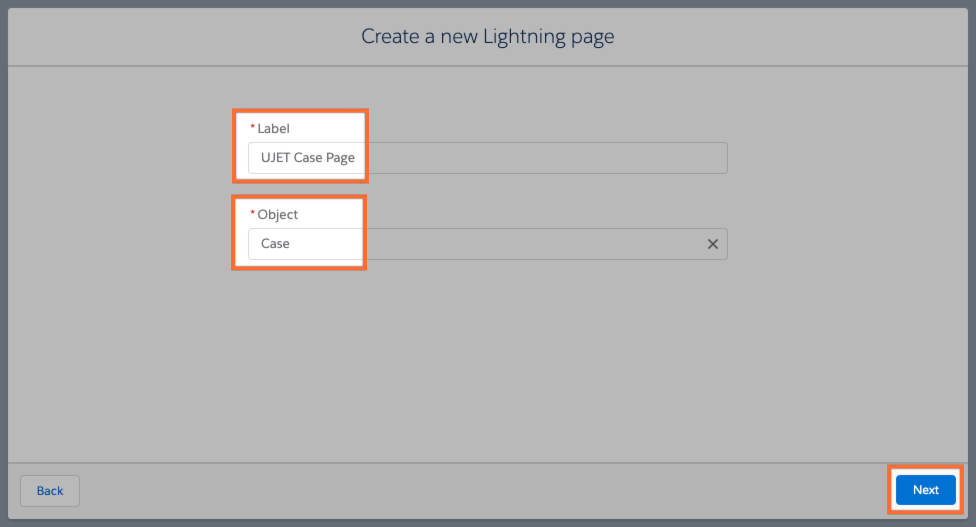
Task: Click the required asterisk beside Object
Action: click(x=252, y=215)
